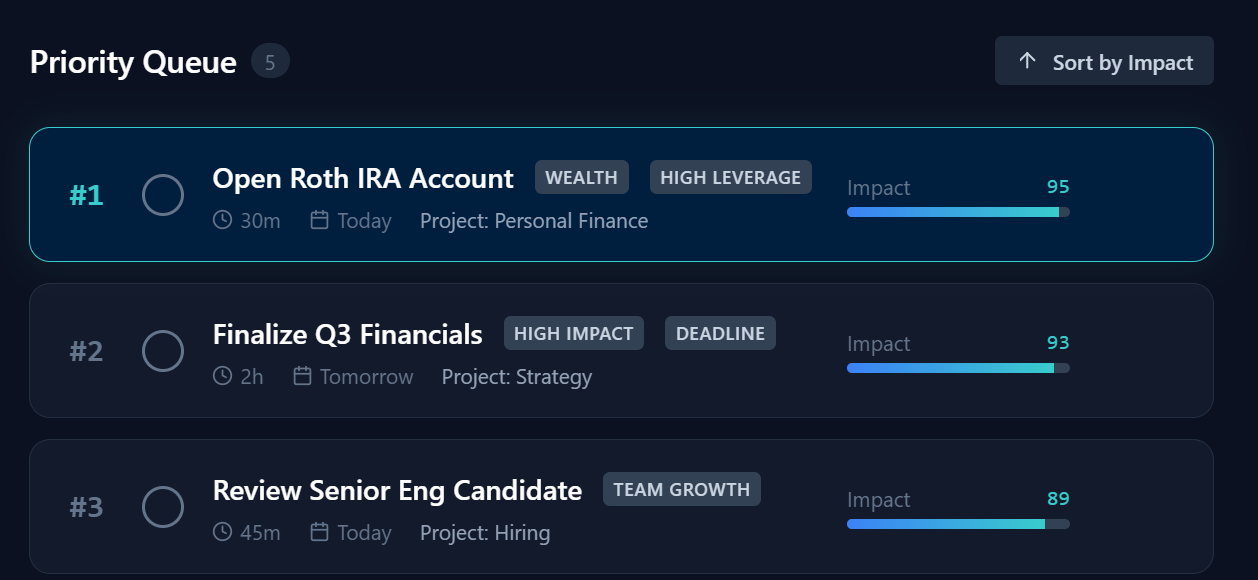Check off Finalize Q3 Financials task
This screenshot has height=580, width=1258.
163,351
